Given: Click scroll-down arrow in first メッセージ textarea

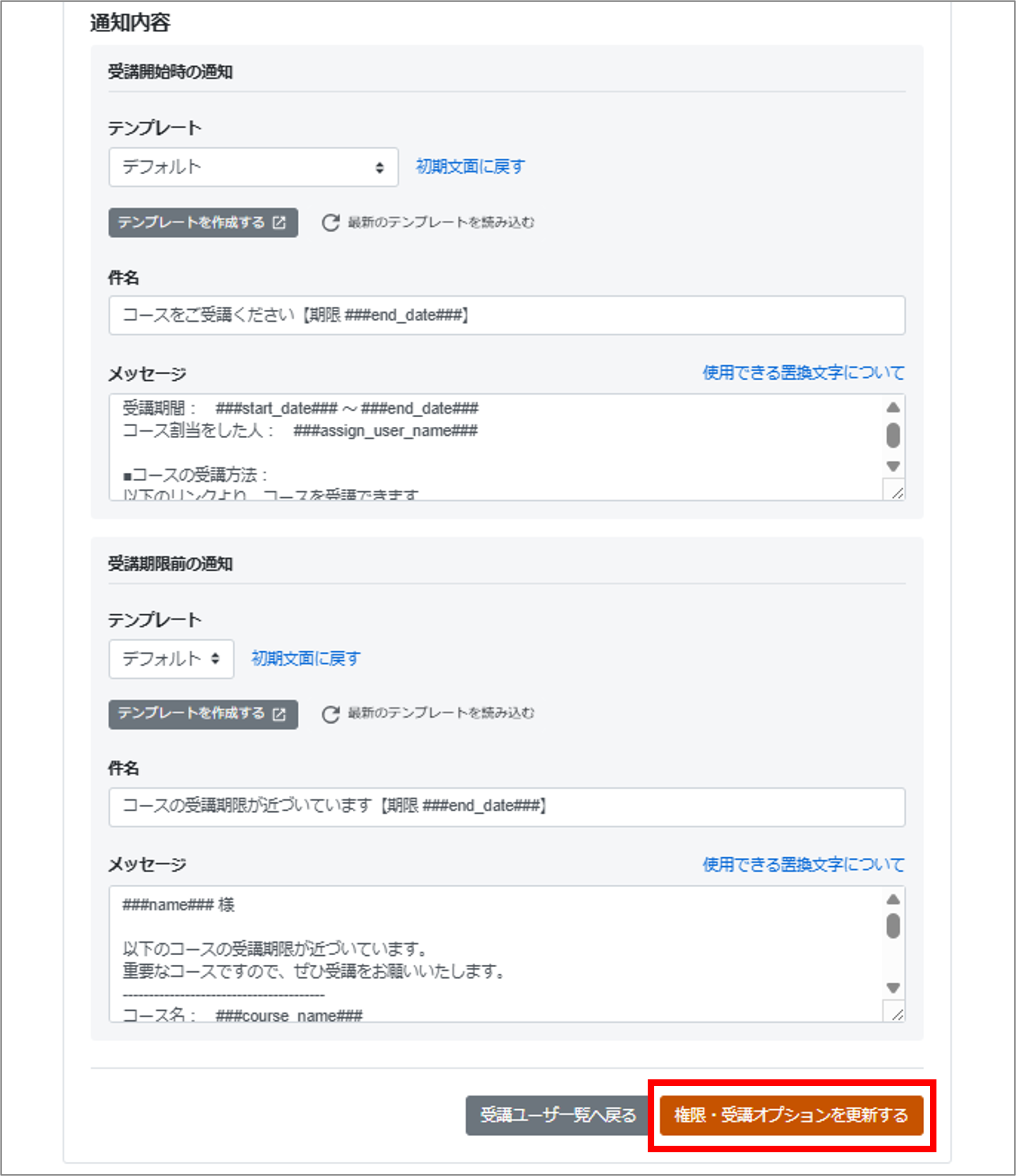Looking at the screenshot, I should 893,466.
